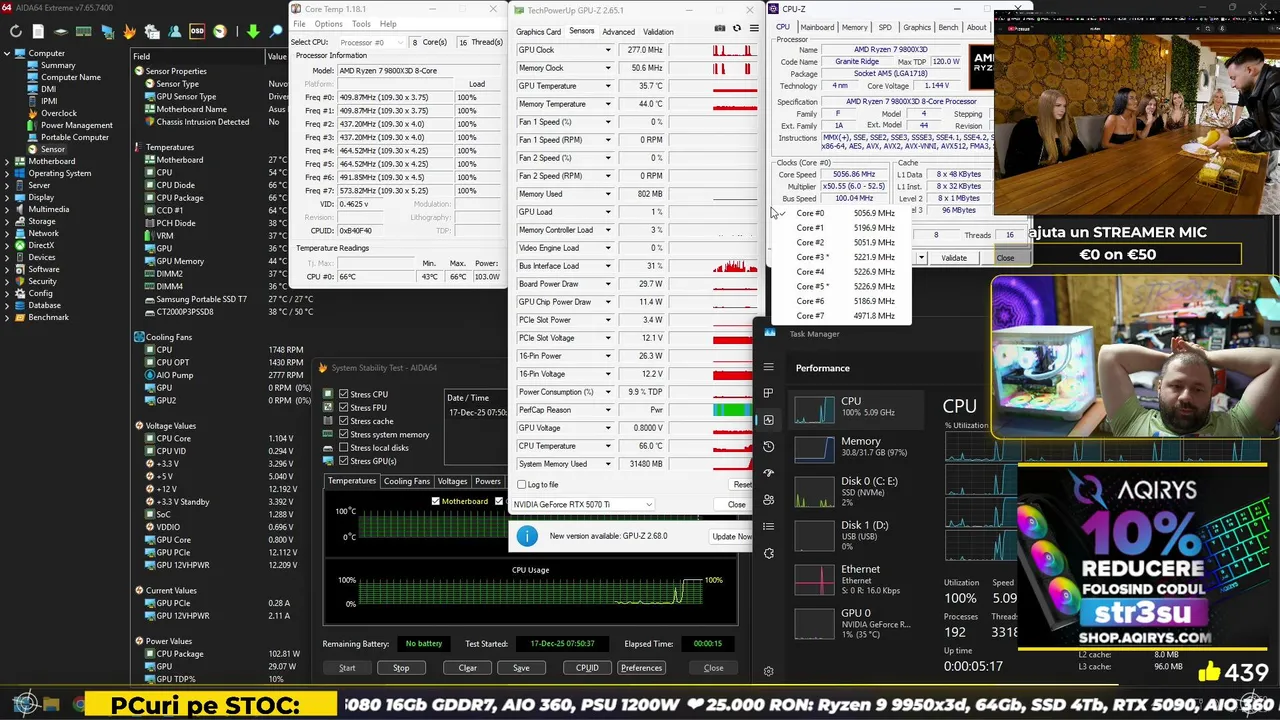The height and width of the screenshot is (720, 1280).
Task: Click the AIDA64 user accounts toolbar icon
Action: coord(175,31)
